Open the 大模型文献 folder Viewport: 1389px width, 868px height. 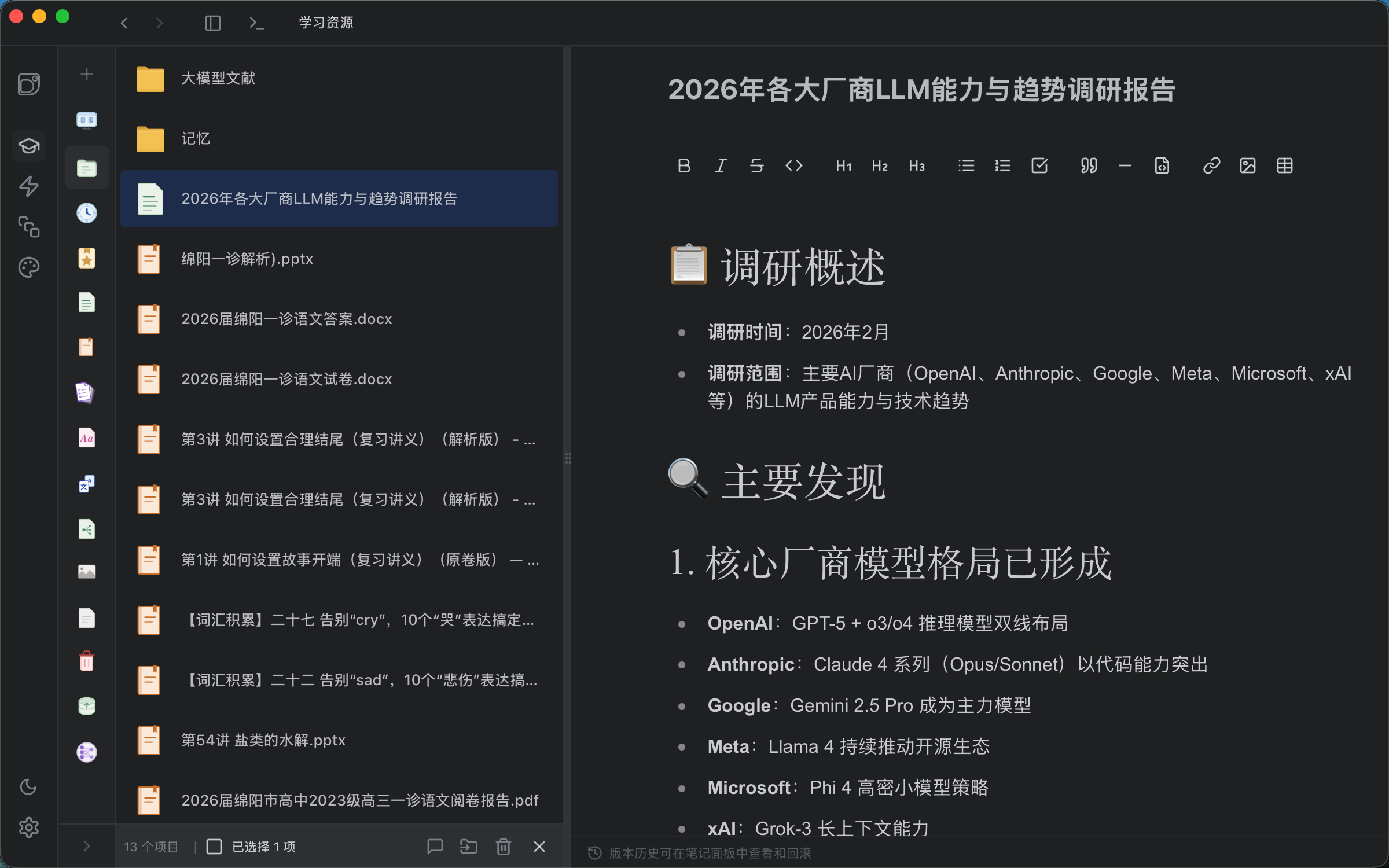(339, 79)
